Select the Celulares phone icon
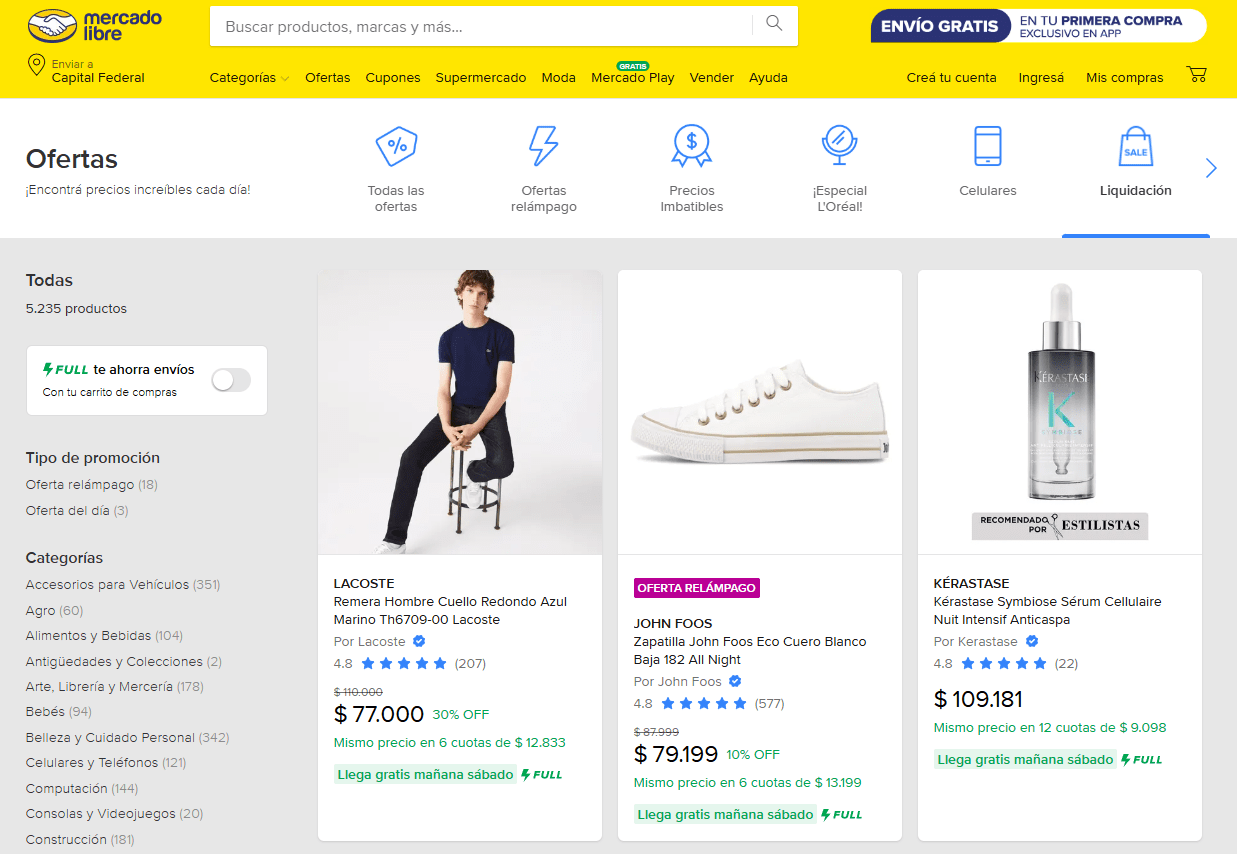Screen dimensions: 1237x854 coord(987,146)
